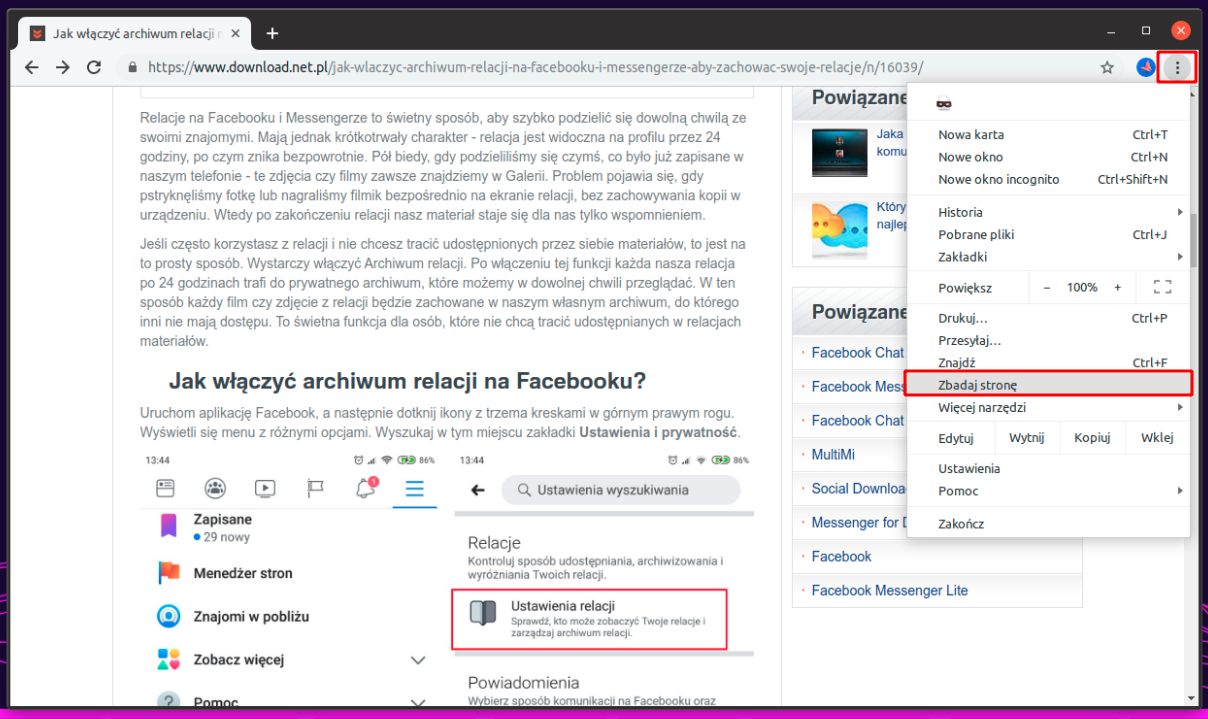
Task: Select 'Nowe okno' menu item
Action: point(1048,157)
